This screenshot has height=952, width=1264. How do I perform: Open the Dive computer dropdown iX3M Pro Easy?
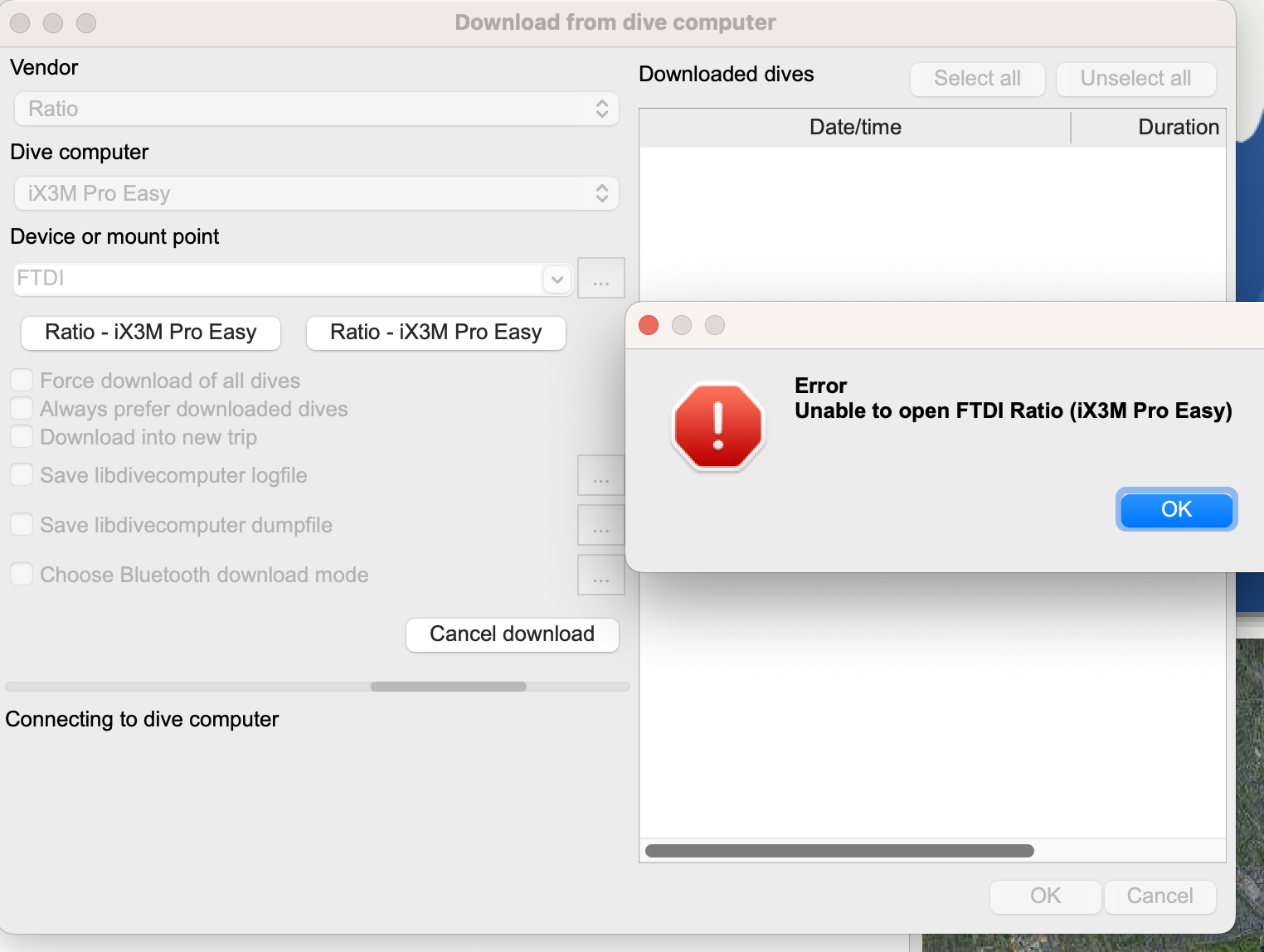pyautogui.click(x=317, y=193)
